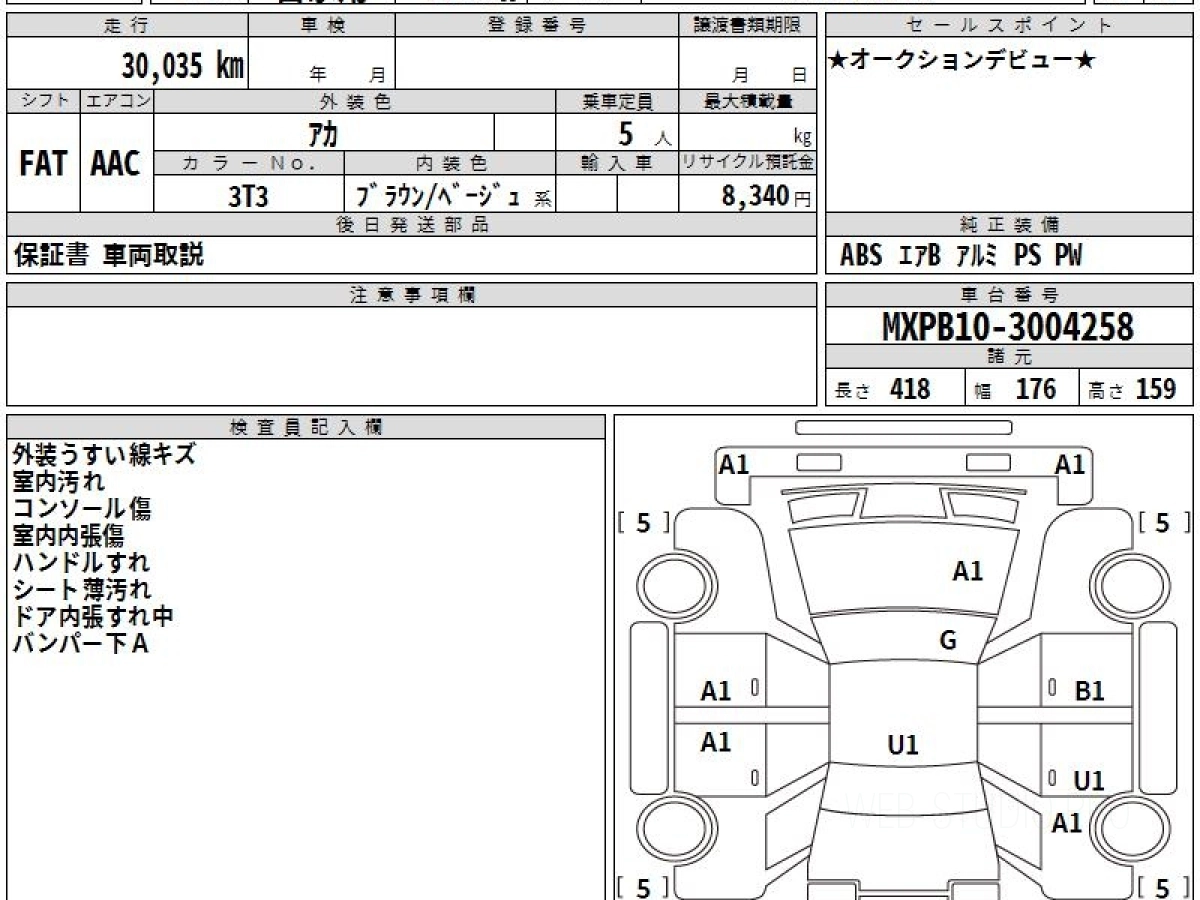
Task: Click the U1 mark on the roof
Action: click(x=903, y=745)
